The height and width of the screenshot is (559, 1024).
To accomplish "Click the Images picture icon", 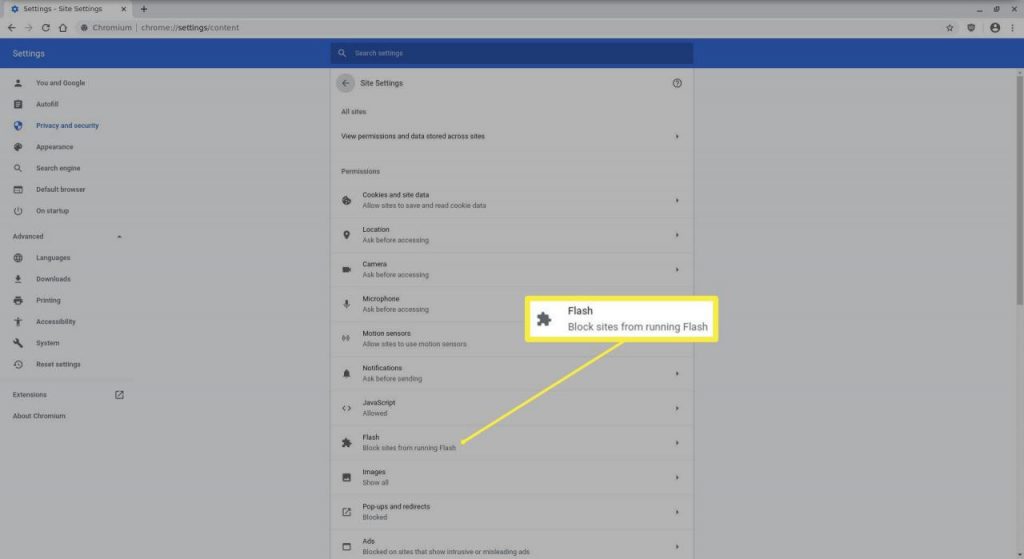I will tap(346, 477).
